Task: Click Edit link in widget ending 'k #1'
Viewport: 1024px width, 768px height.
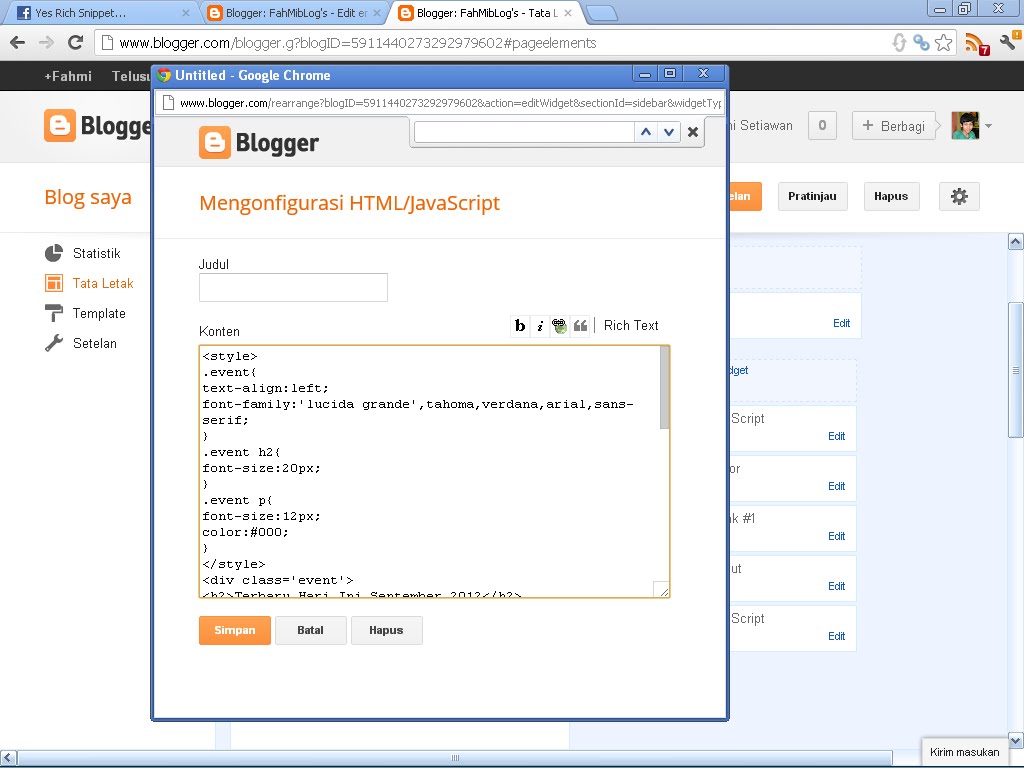Action: (x=837, y=536)
